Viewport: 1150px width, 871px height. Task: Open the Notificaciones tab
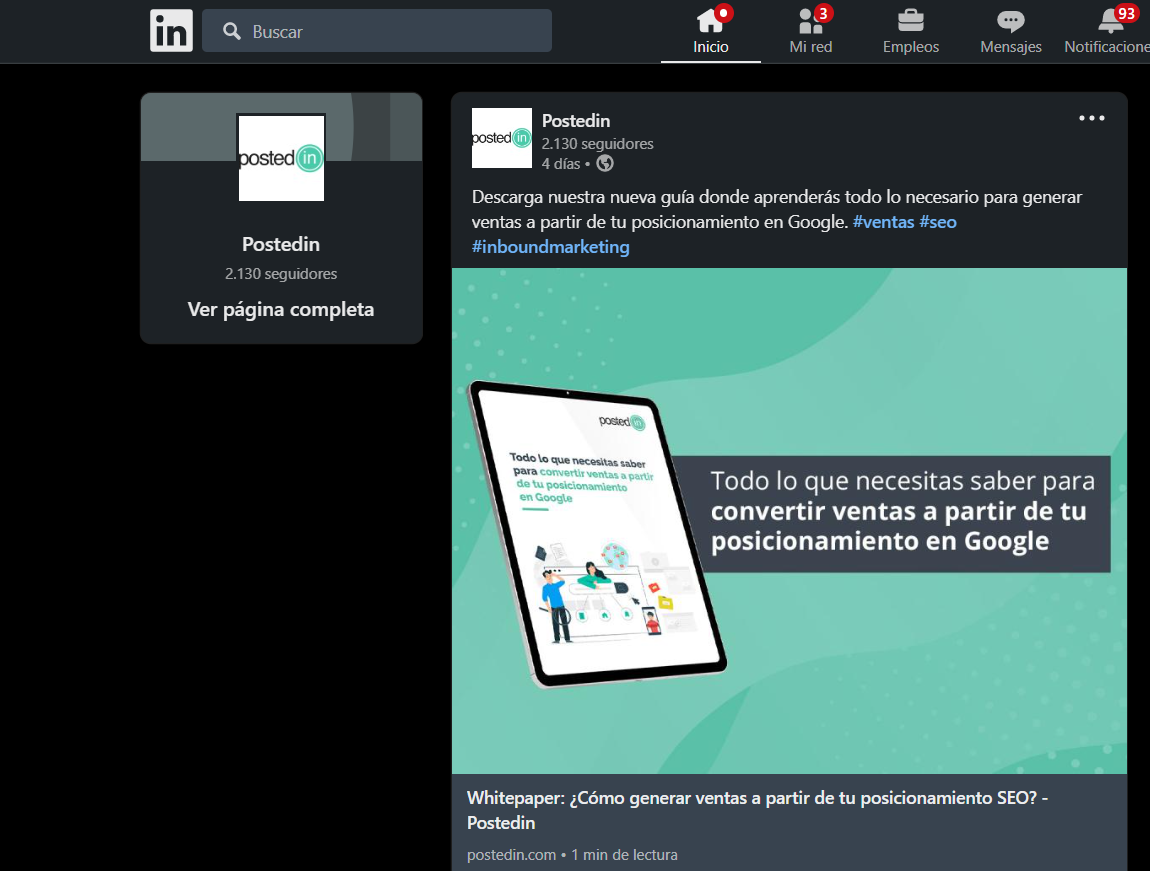[1107, 32]
